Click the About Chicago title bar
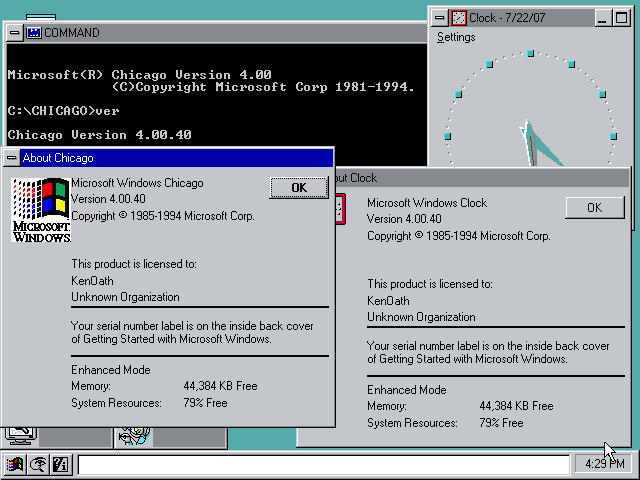The image size is (640, 480). [x=177, y=158]
